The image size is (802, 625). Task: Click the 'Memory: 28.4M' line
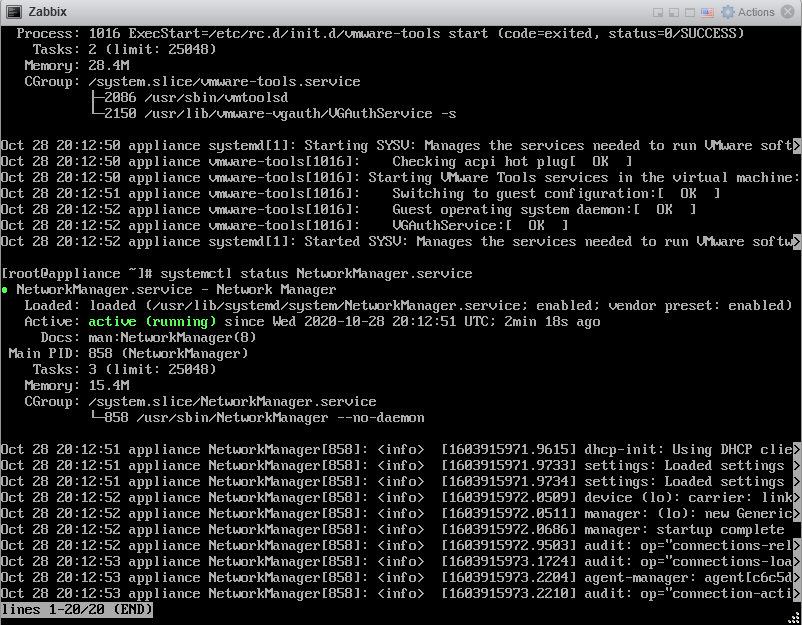(x=76, y=65)
